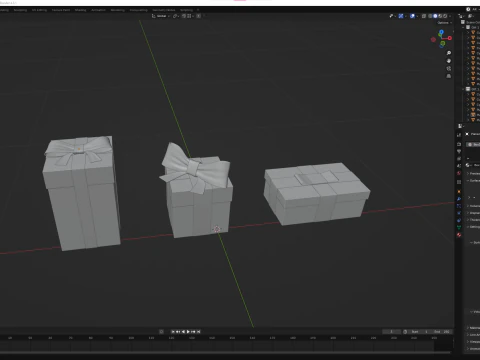Open the Animation workspace tab

[x=98, y=10]
